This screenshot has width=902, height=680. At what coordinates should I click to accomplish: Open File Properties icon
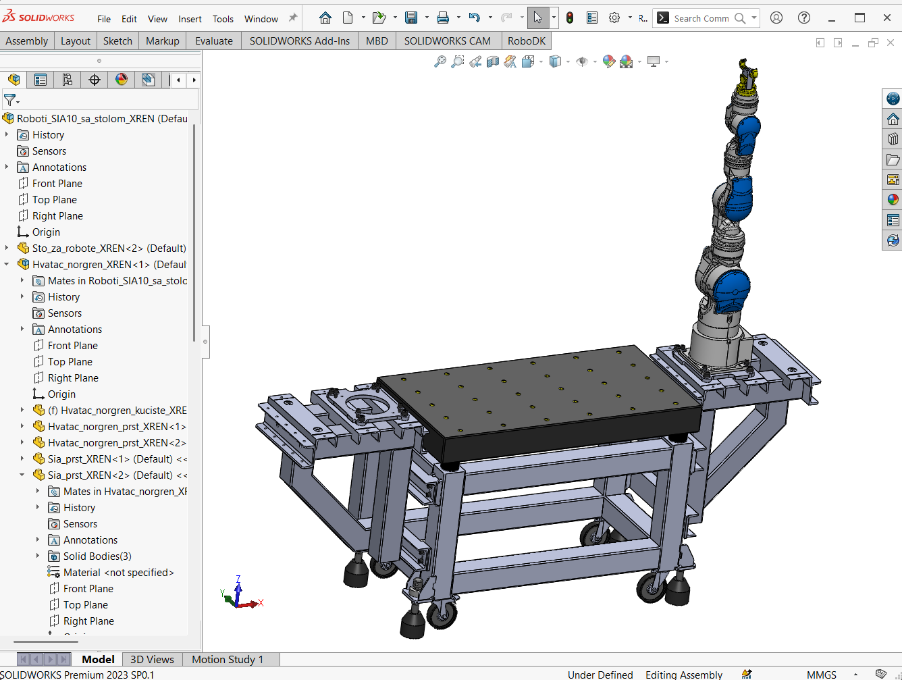pos(592,18)
